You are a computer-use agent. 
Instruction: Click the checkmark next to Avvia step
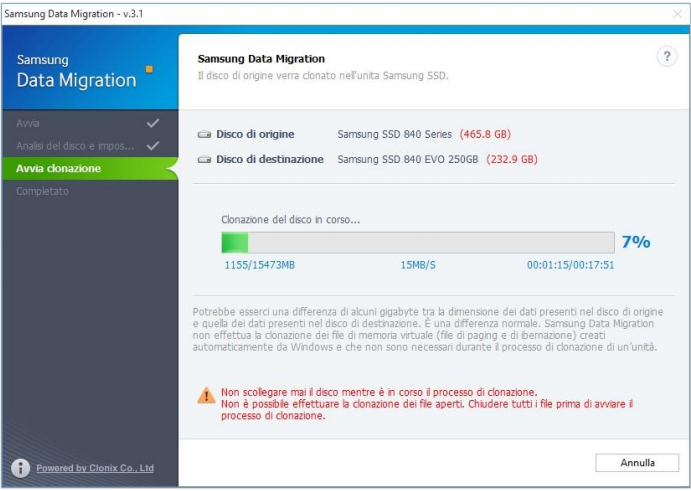pos(153,123)
